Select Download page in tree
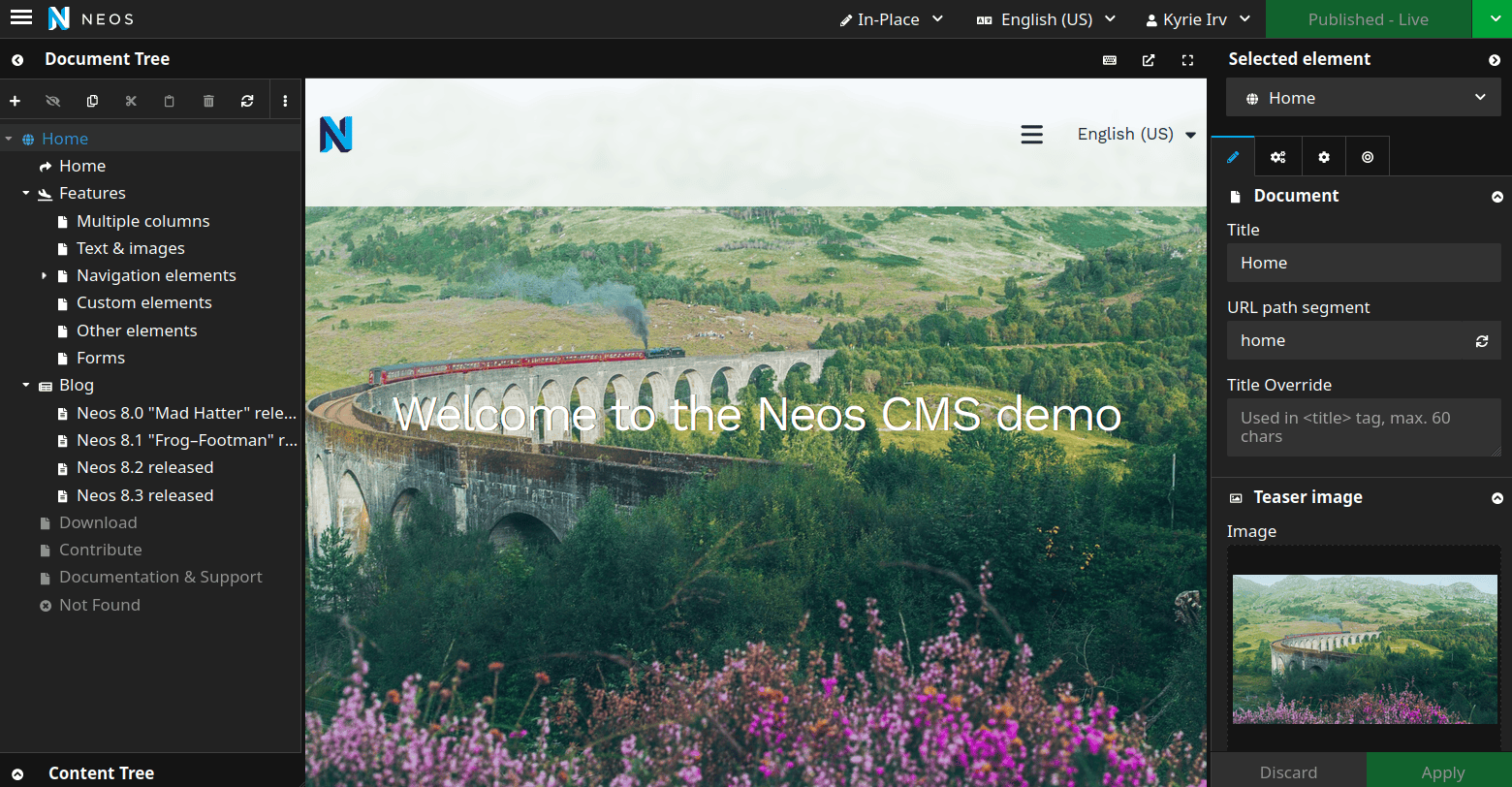Viewport: 1512px width, 787px height. click(98, 522)
